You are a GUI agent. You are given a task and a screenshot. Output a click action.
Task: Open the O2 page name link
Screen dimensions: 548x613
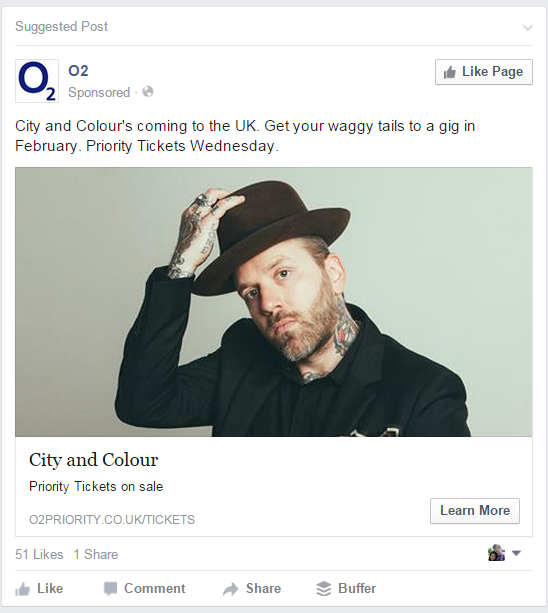tap(78, 71)
